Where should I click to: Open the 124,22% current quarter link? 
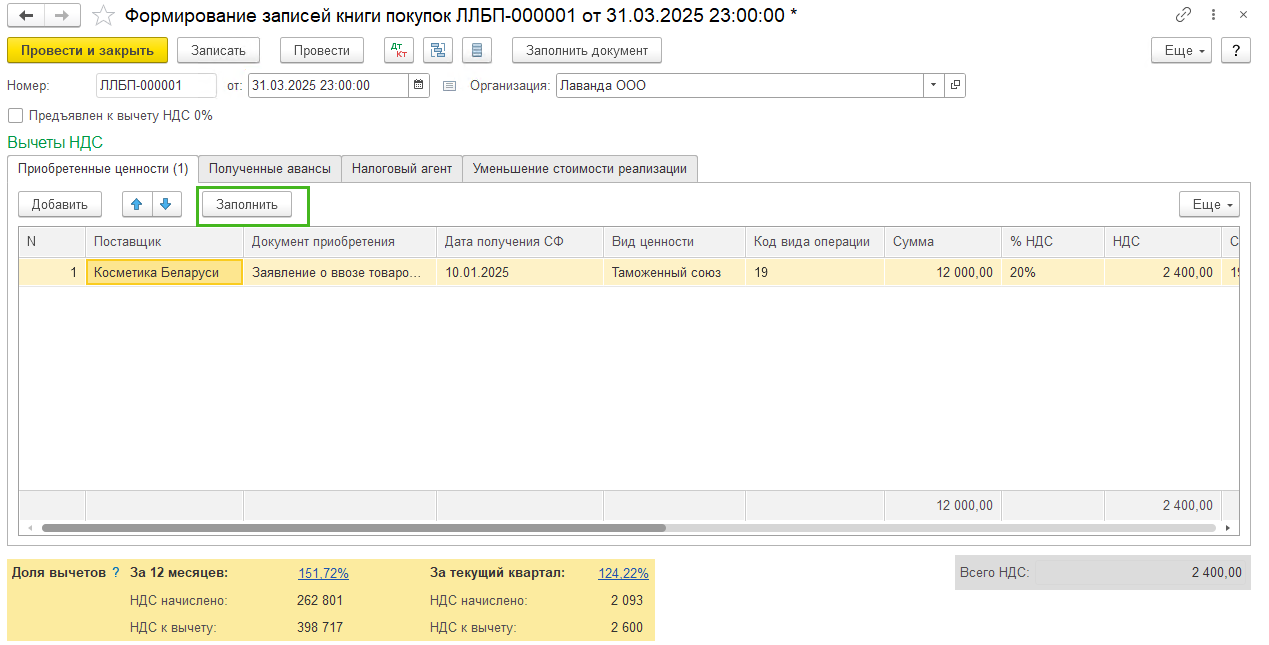(x=623, y=573)
